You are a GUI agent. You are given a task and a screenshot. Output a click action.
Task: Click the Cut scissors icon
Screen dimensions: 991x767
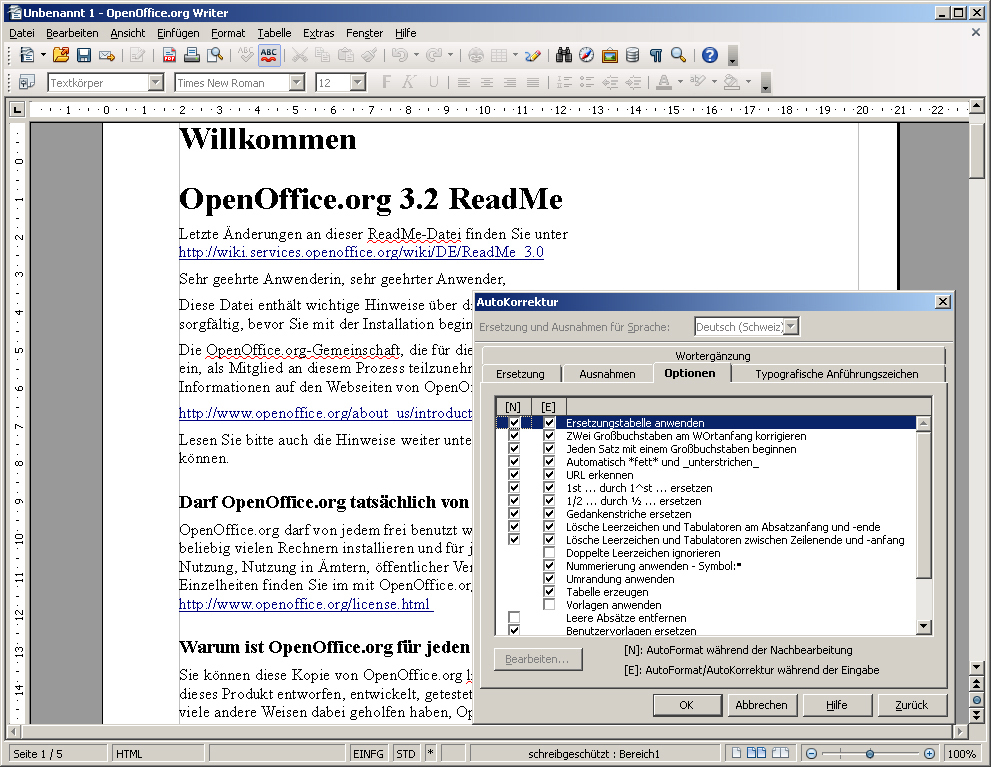click(x=299, y=56)
